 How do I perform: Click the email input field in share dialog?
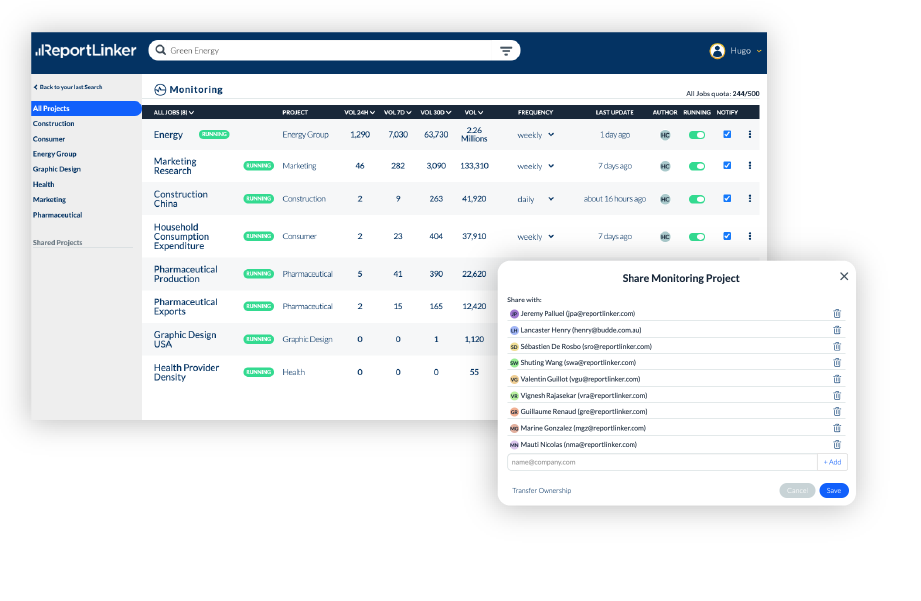tap(662, 462)
